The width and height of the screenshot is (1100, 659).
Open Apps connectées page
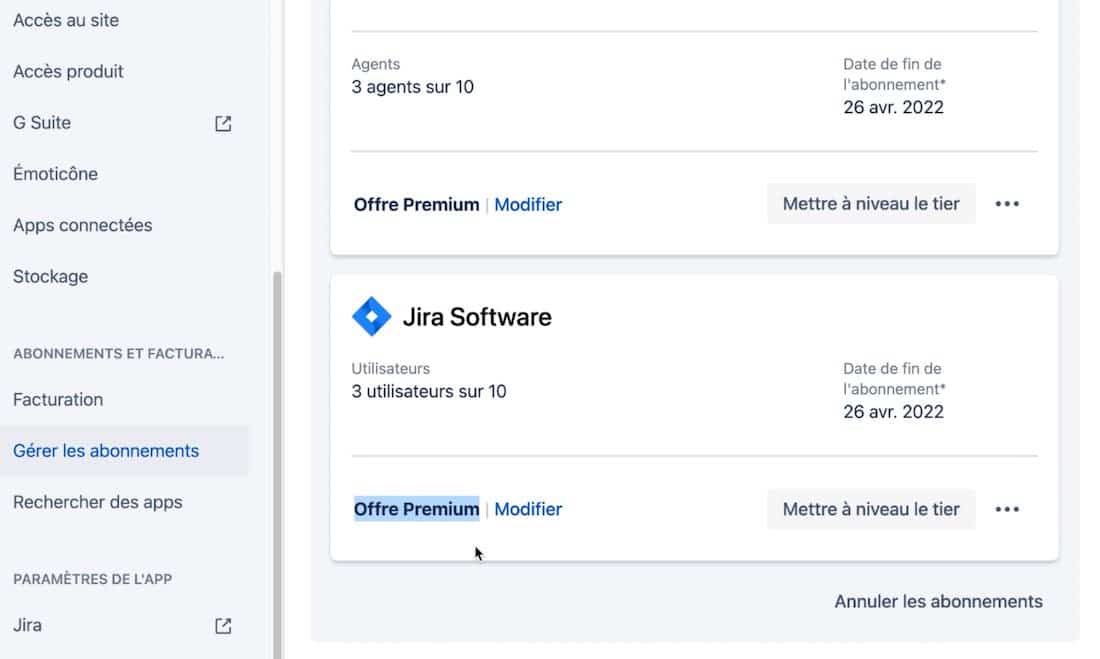click(x=83, y=225)
